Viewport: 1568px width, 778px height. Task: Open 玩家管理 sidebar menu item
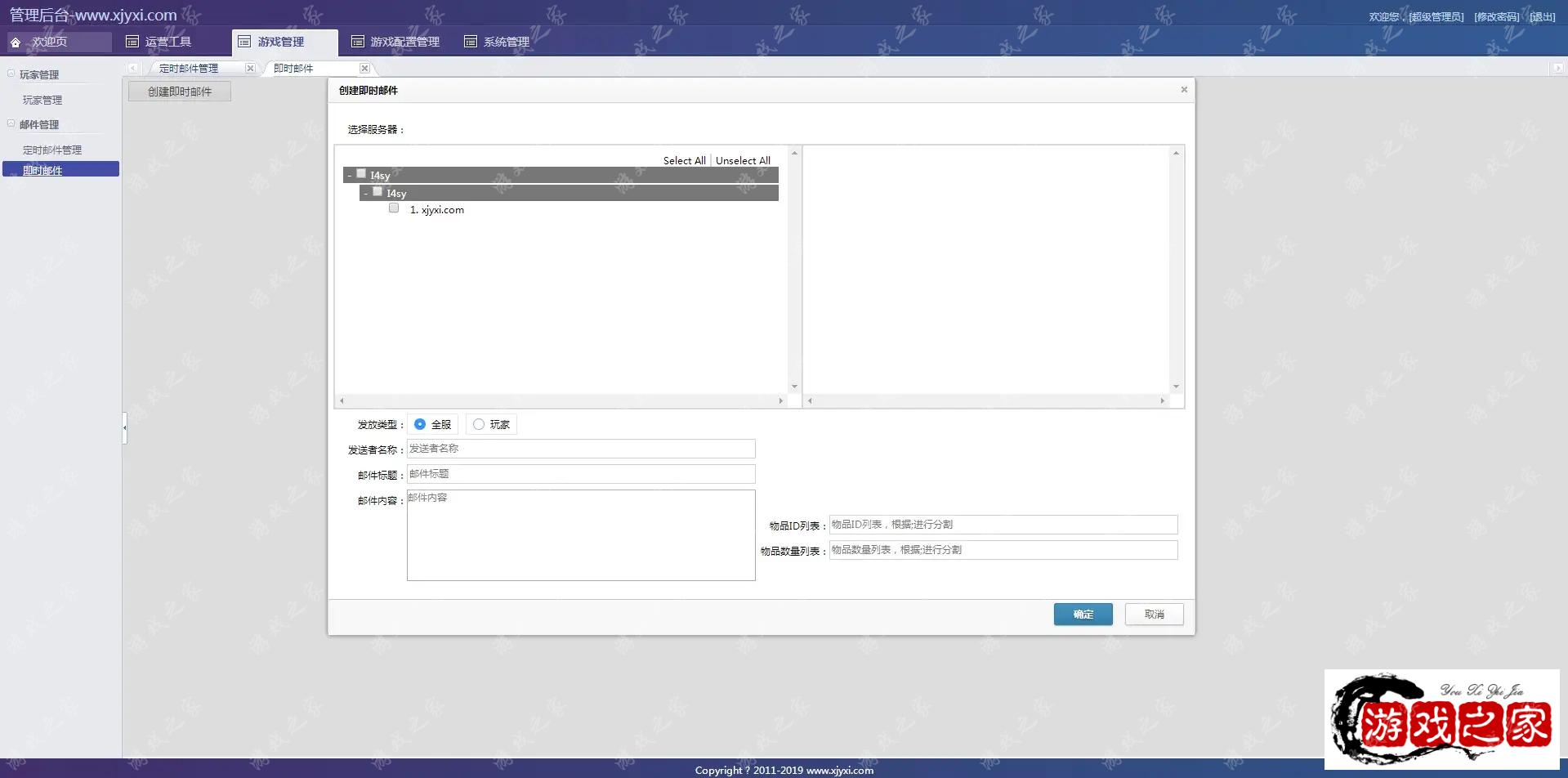42,101
